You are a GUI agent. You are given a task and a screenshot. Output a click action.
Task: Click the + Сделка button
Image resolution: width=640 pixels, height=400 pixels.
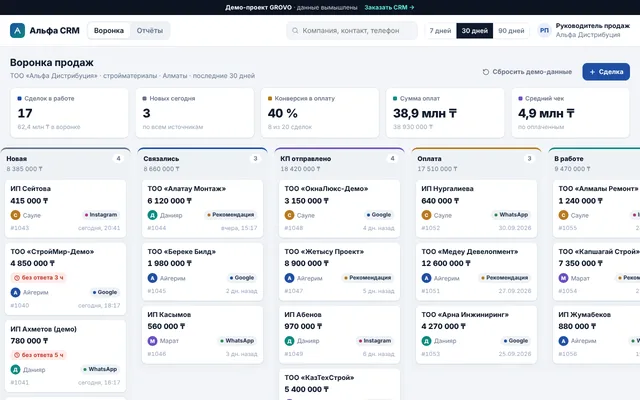coord(606,72)
